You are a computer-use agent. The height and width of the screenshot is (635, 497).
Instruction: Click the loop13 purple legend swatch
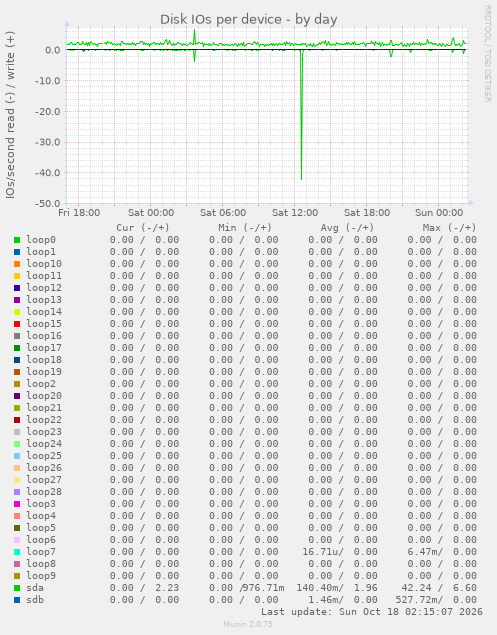17,300
